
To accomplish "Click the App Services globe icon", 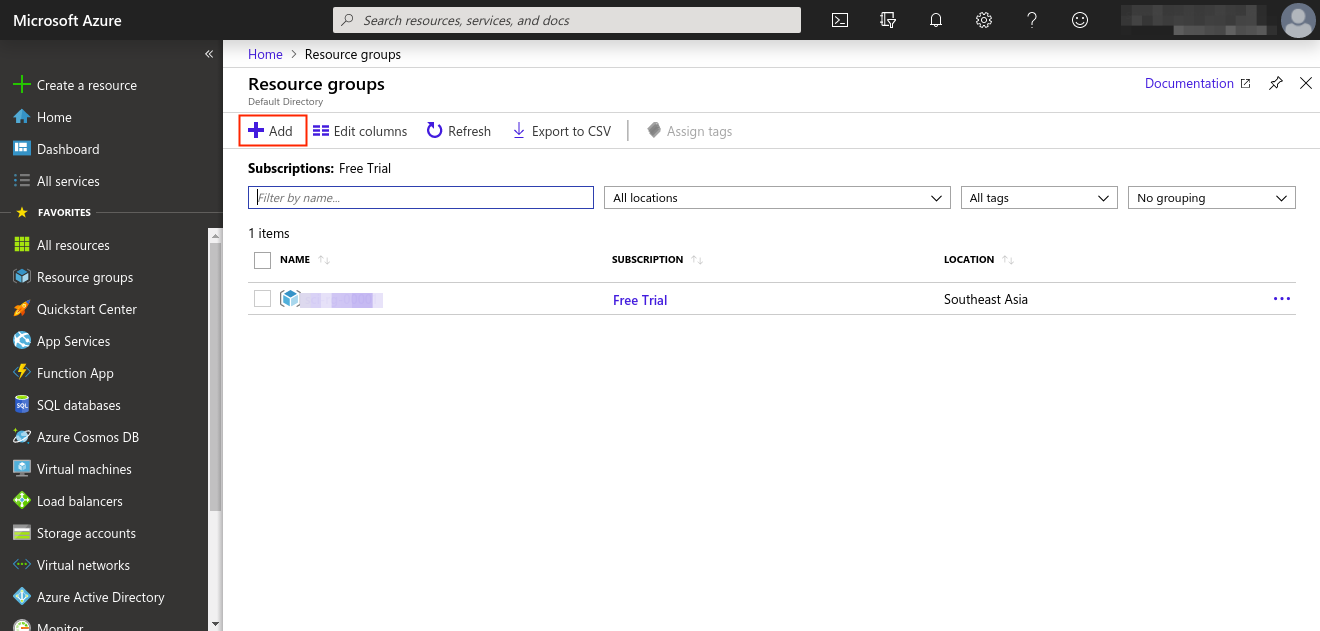I will [21, 341].
